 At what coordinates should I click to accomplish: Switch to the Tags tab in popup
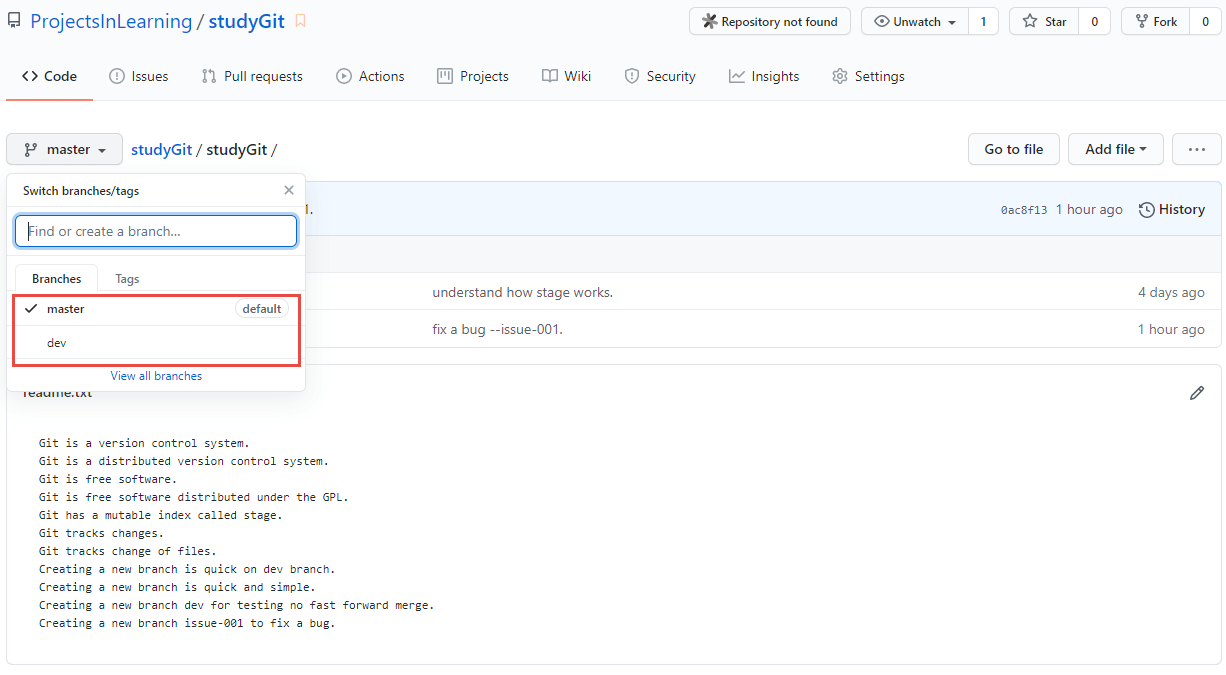pyautogui.click(x=127, y=279)
